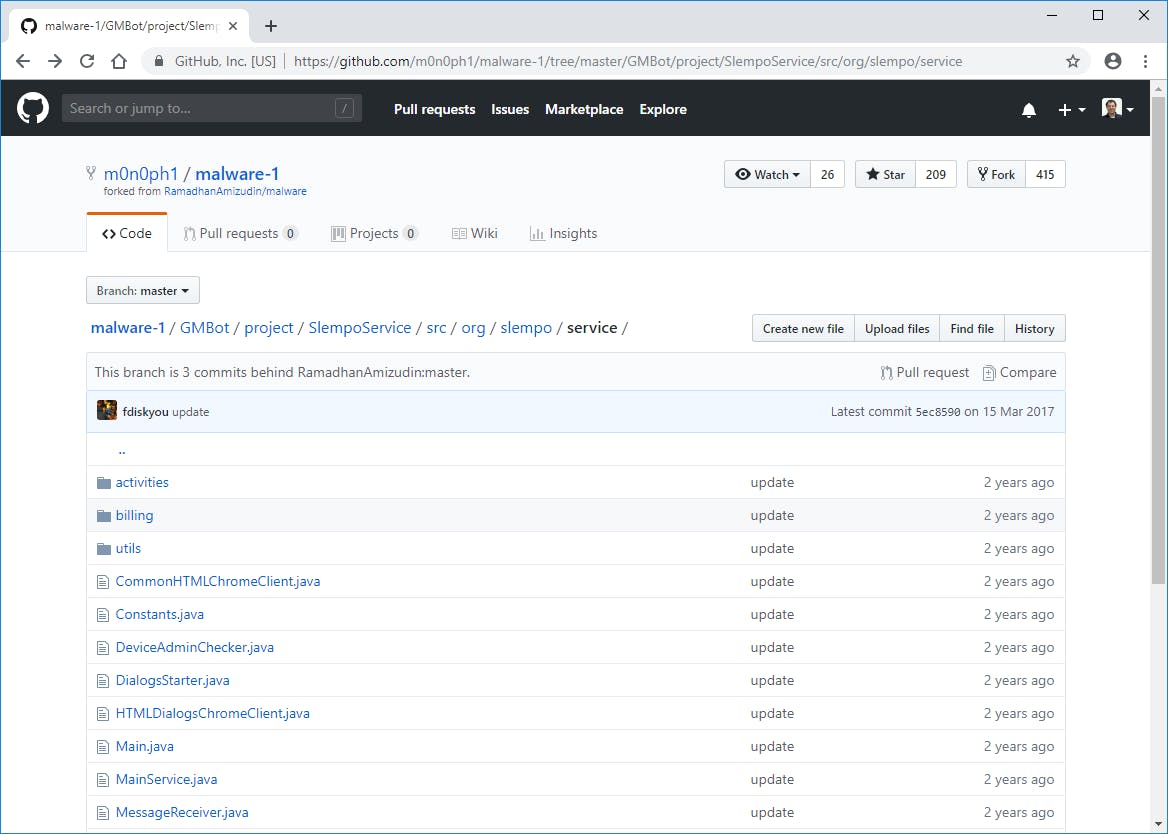
Task: Open the Constants.java file link
Action: point(160,614)
